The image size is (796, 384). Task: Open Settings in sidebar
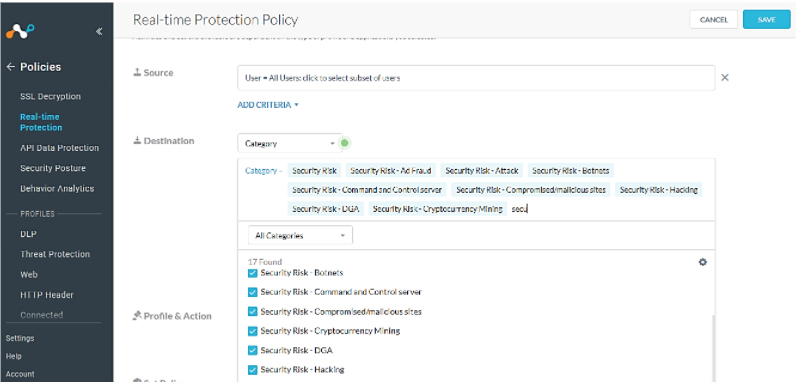click(20, 338)
